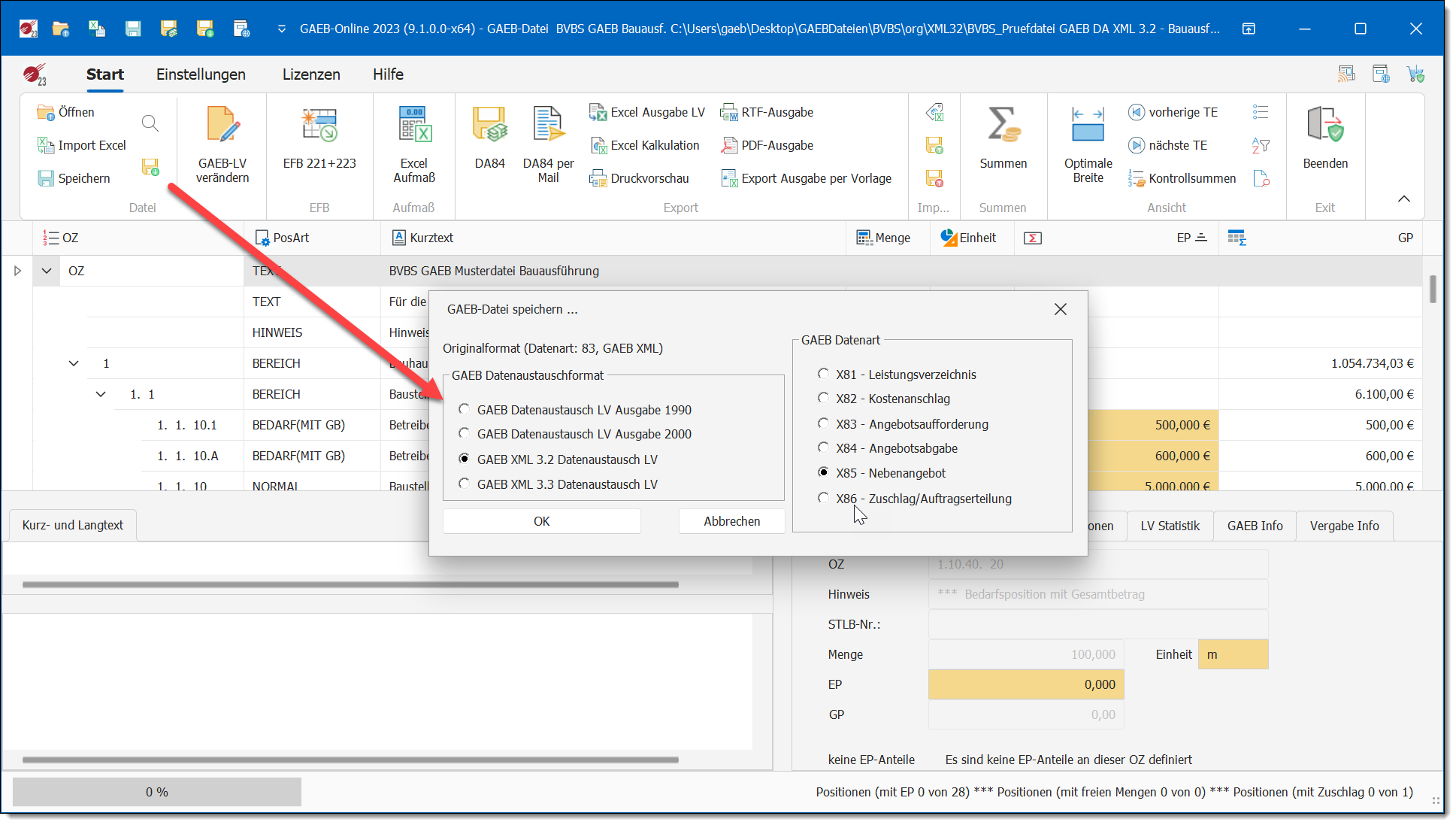1456x825 pixels.
Task: Select GAEB XML 3.3 Datenaustausch LV
Action: point(465,484)
